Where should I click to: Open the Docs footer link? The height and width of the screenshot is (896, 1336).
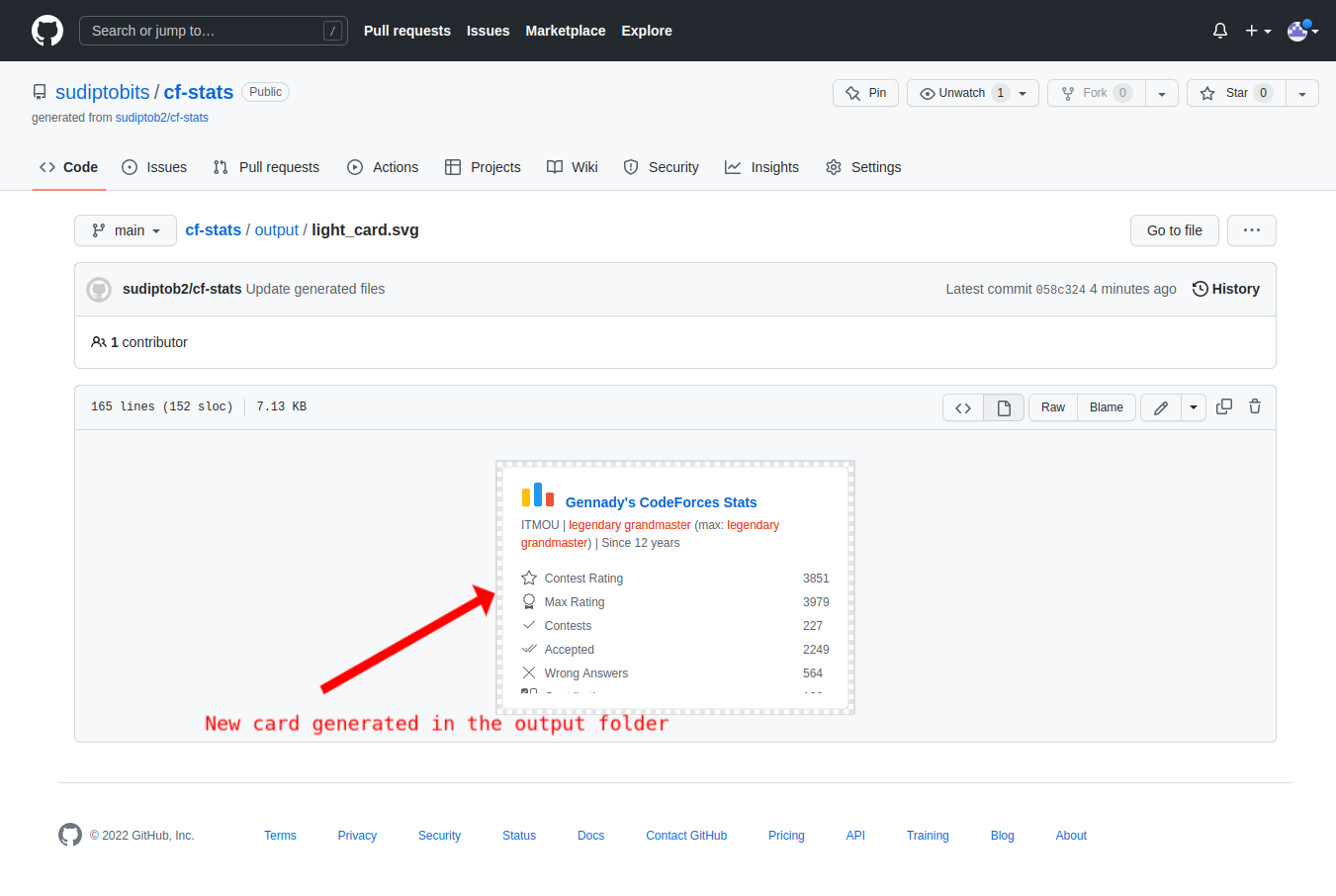591,836
